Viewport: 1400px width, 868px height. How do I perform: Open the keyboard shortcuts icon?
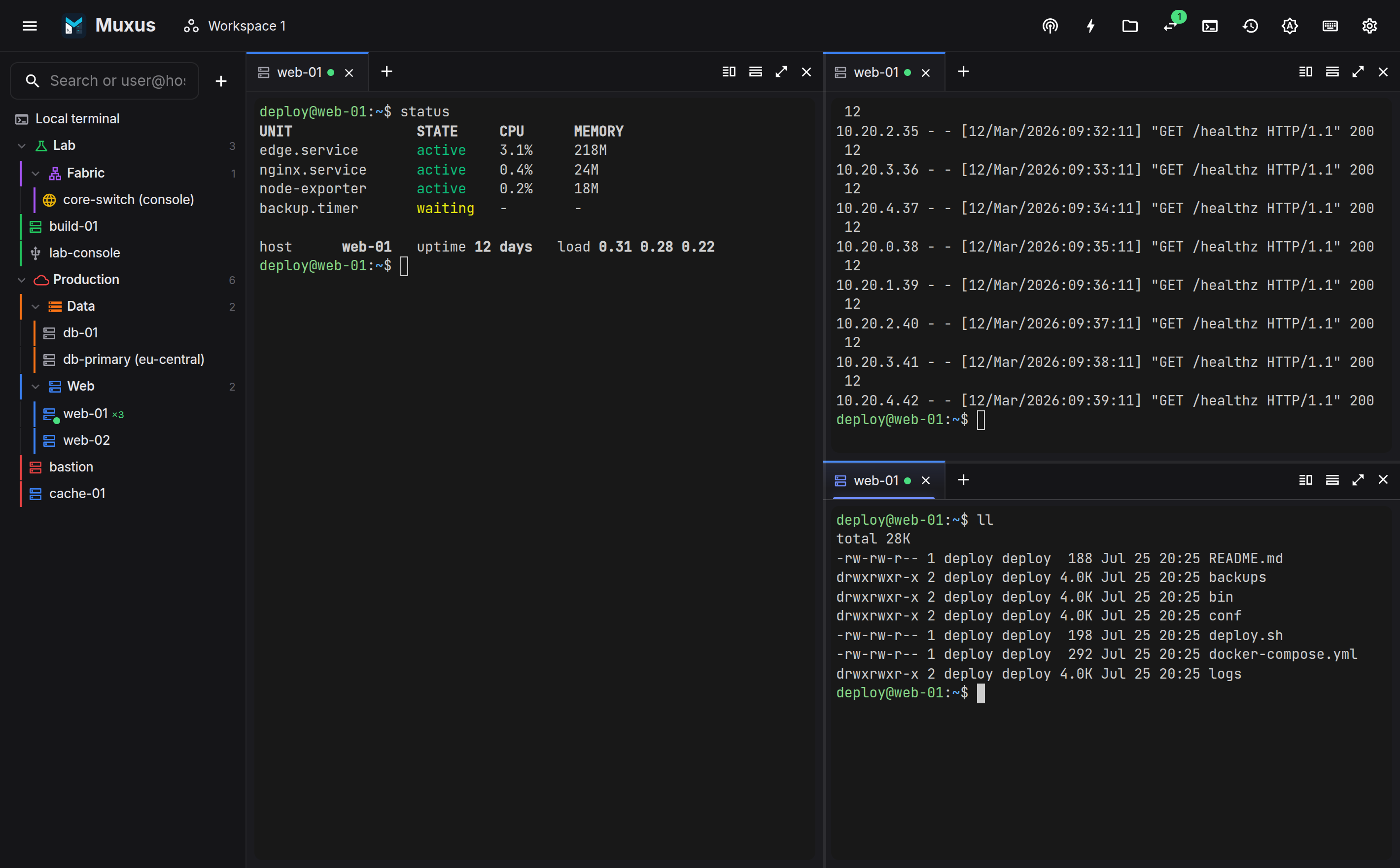click(1330, 26)
